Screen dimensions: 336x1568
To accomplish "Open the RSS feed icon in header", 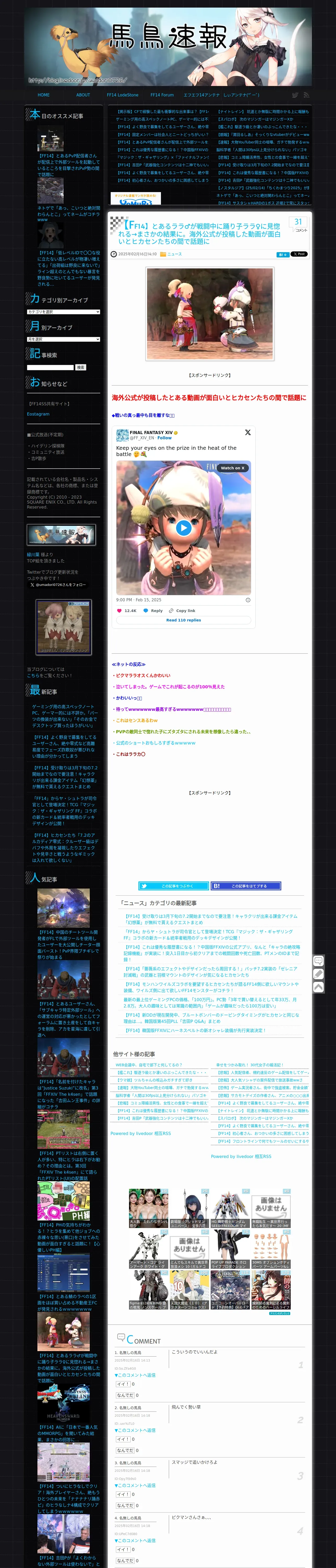I will point(306,95).
